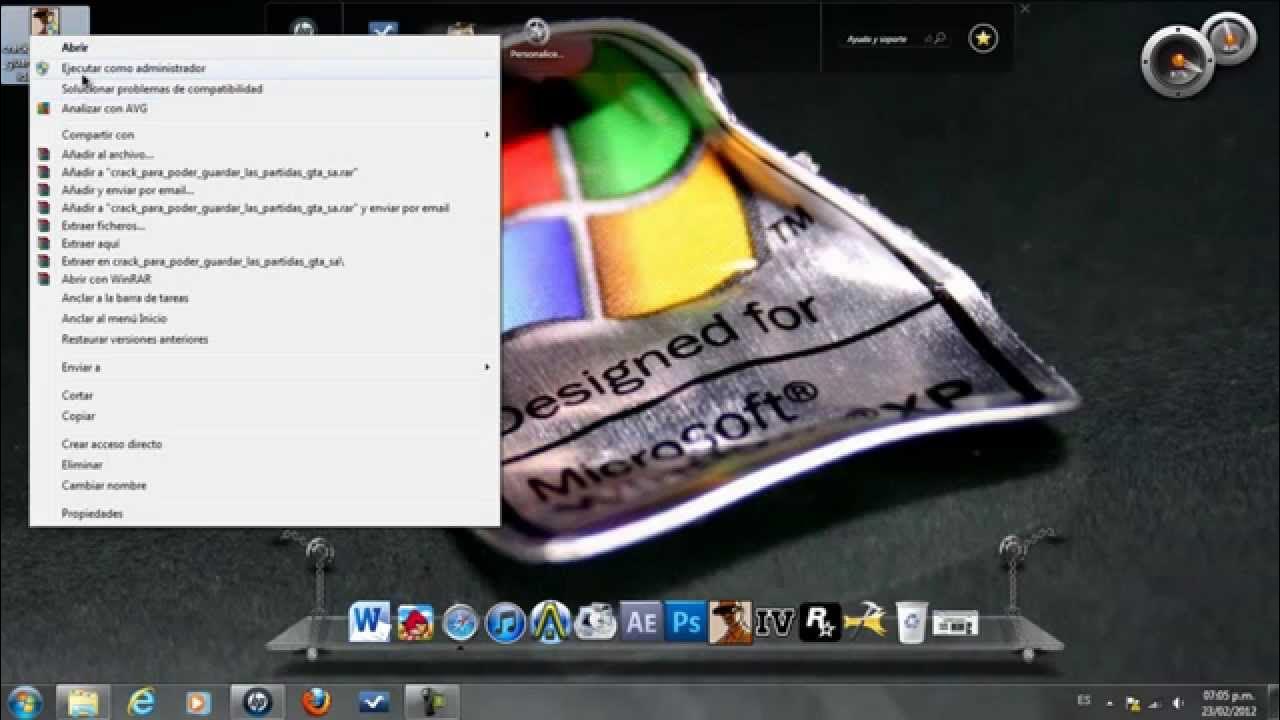Launch iTunes from the dock

pos(505,623)
